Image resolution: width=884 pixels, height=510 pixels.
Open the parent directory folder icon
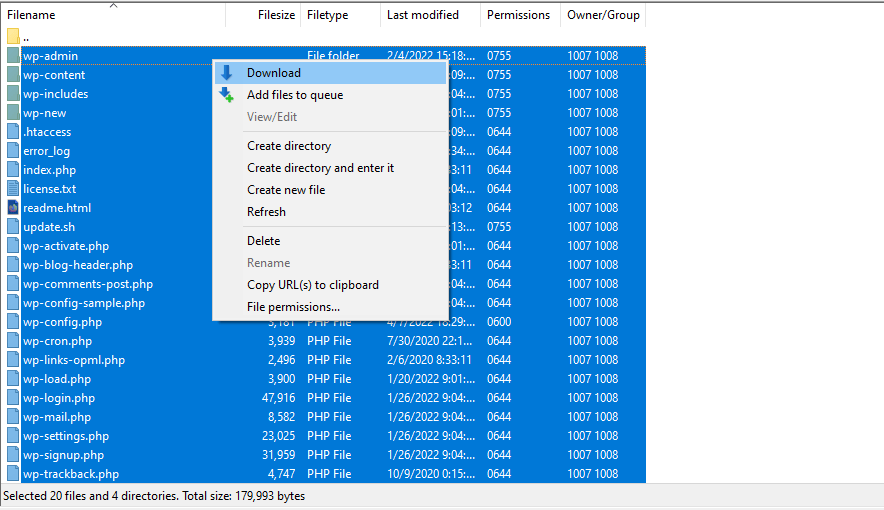14,37
